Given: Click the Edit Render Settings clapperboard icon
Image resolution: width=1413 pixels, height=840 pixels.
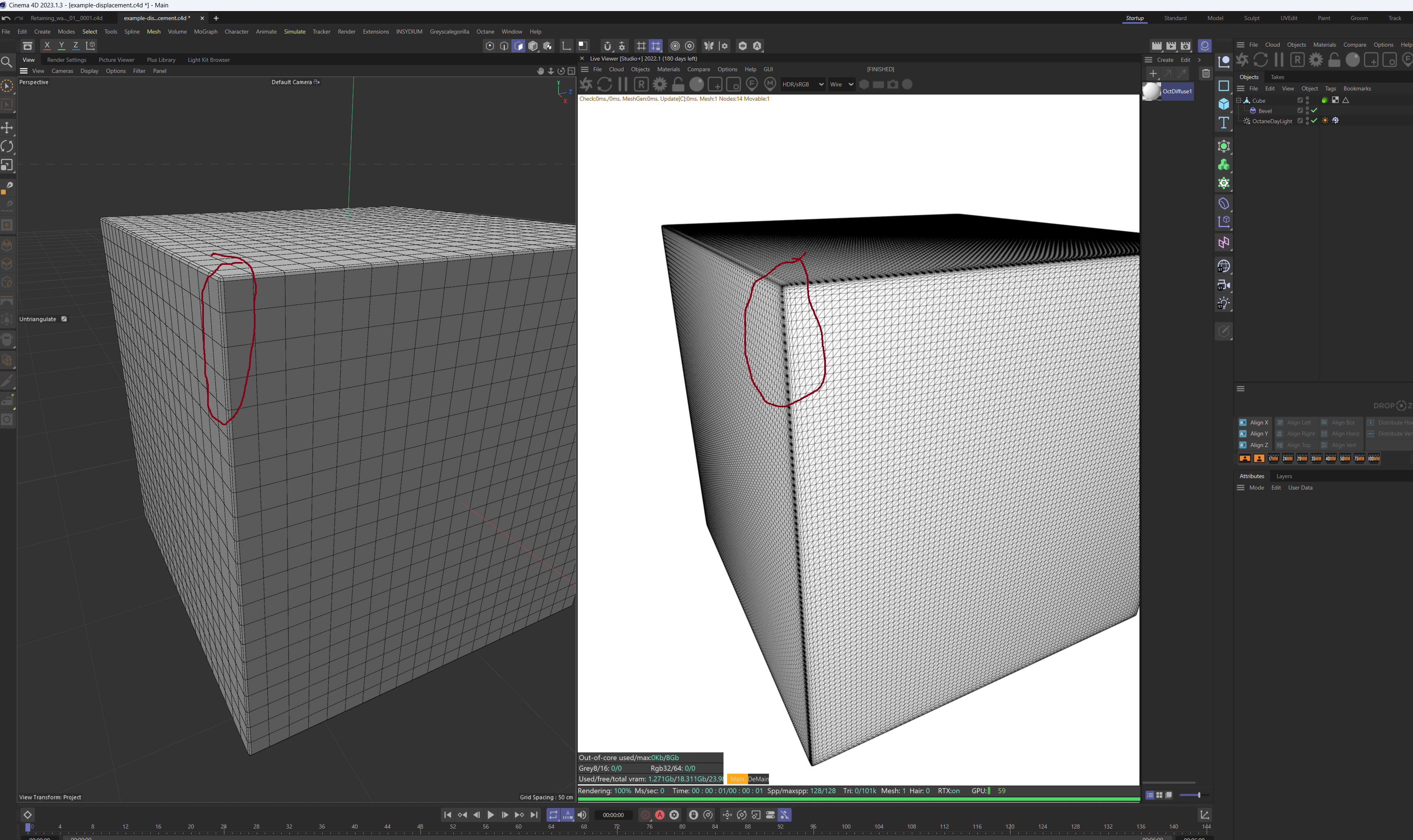Looking at the screenshot, I should pos(1185,46).
